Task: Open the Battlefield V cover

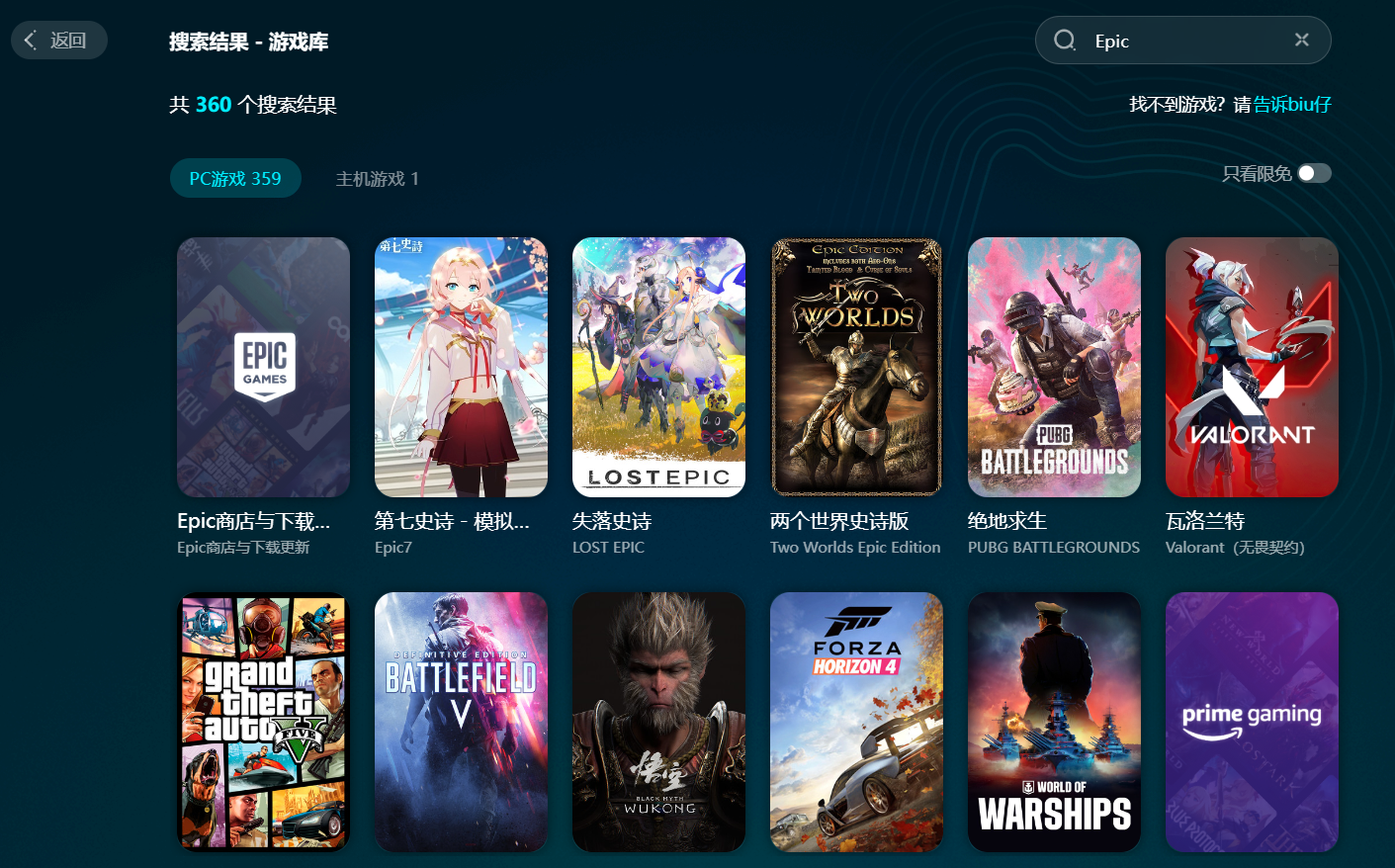Action: pyautogui.click(x=461, y=722)
